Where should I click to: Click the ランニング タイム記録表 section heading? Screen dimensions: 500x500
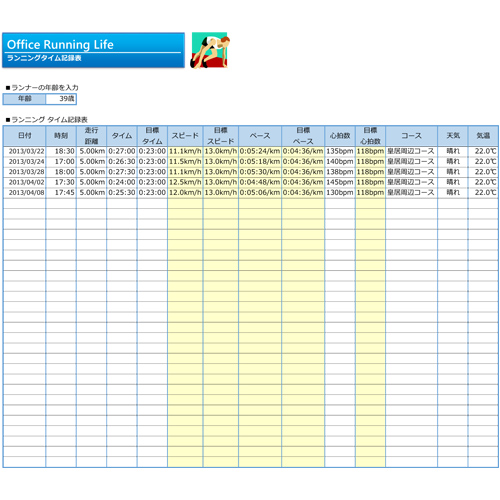tap(47, 120)
